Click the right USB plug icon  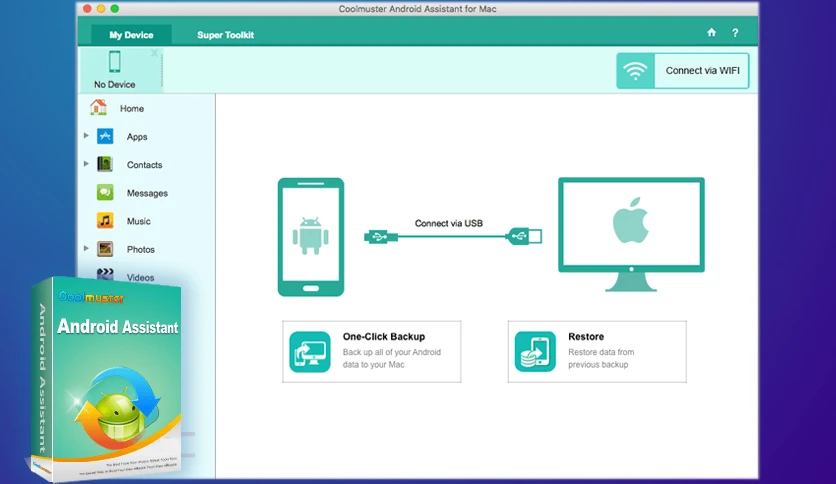point(525,236)
